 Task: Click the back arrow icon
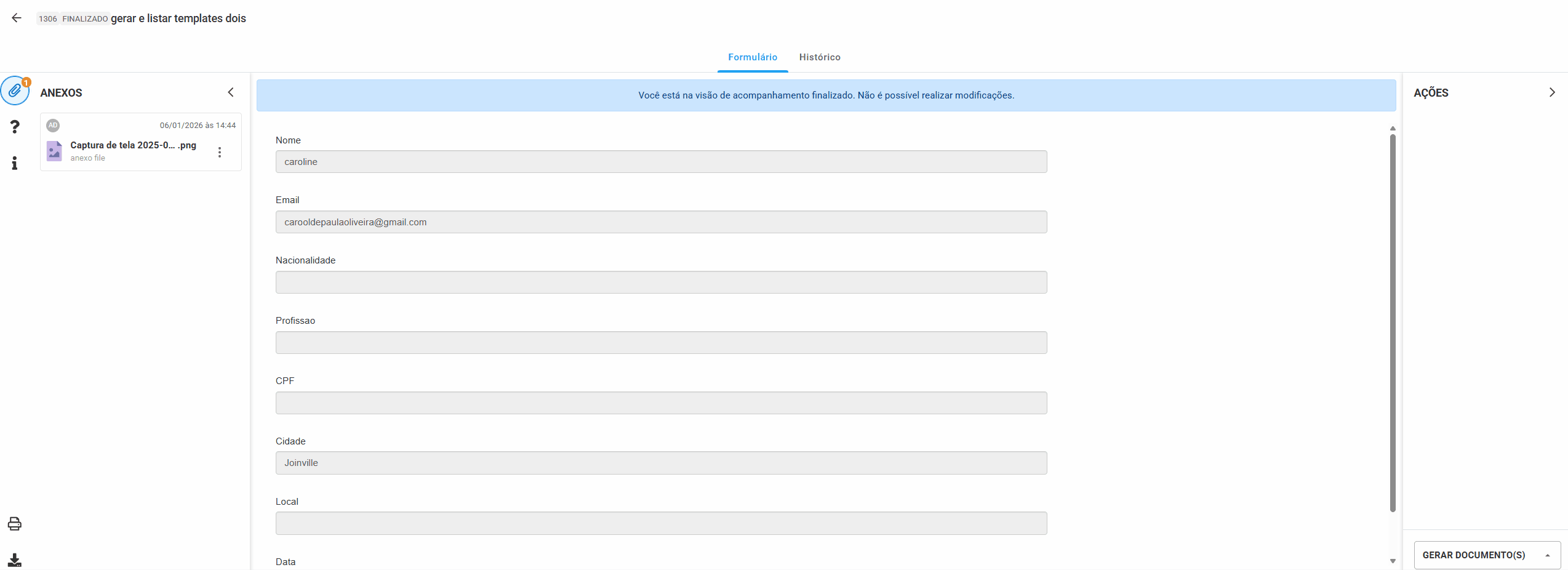coord(17,18)
